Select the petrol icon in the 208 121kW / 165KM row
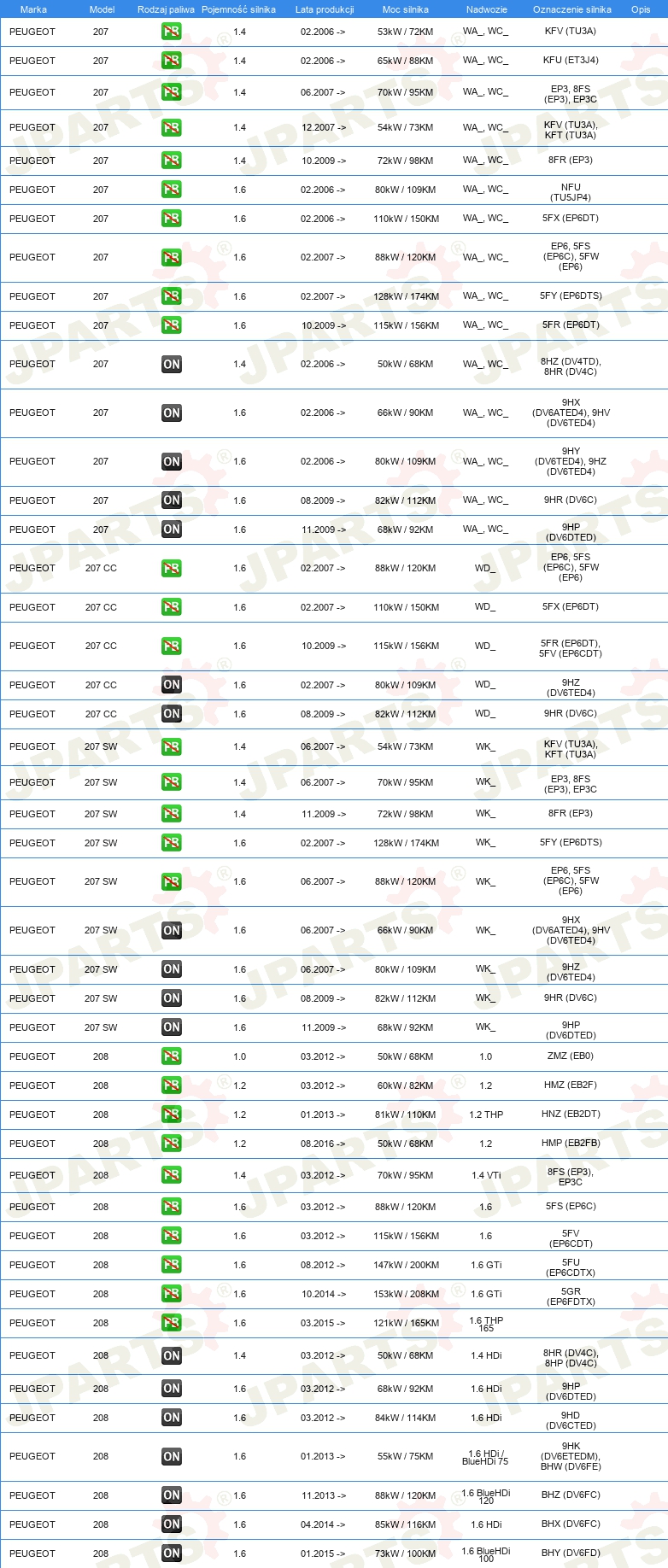 pyautogui.click(x=172, y=1323)
